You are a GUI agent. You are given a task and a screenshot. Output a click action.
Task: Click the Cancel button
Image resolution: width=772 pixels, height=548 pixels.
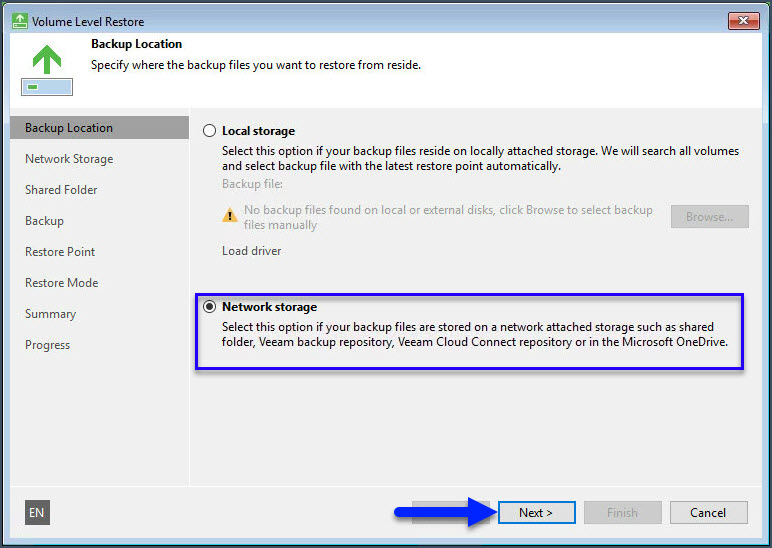click(x=707, y=513)
